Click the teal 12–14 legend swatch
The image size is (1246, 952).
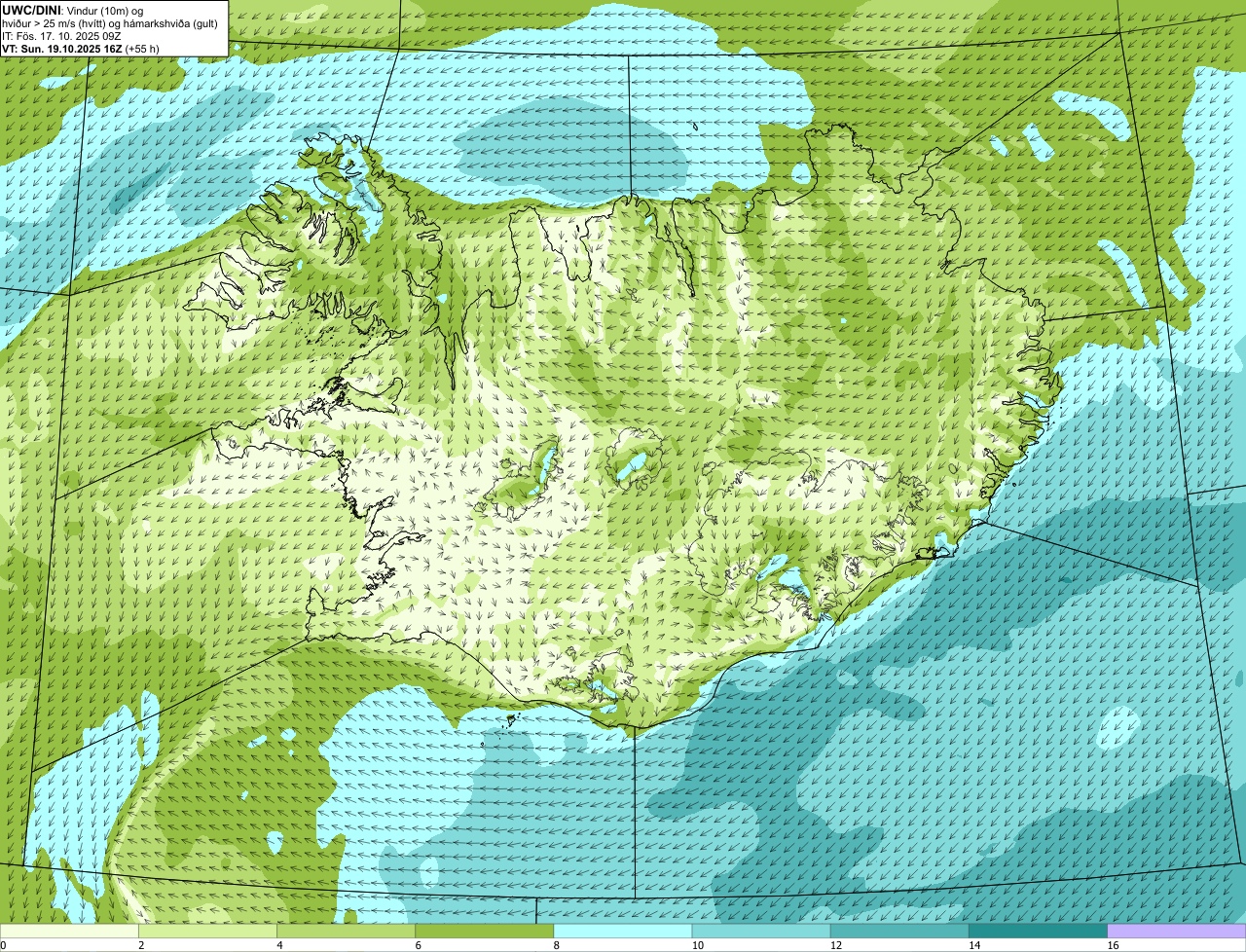point(899,932)
